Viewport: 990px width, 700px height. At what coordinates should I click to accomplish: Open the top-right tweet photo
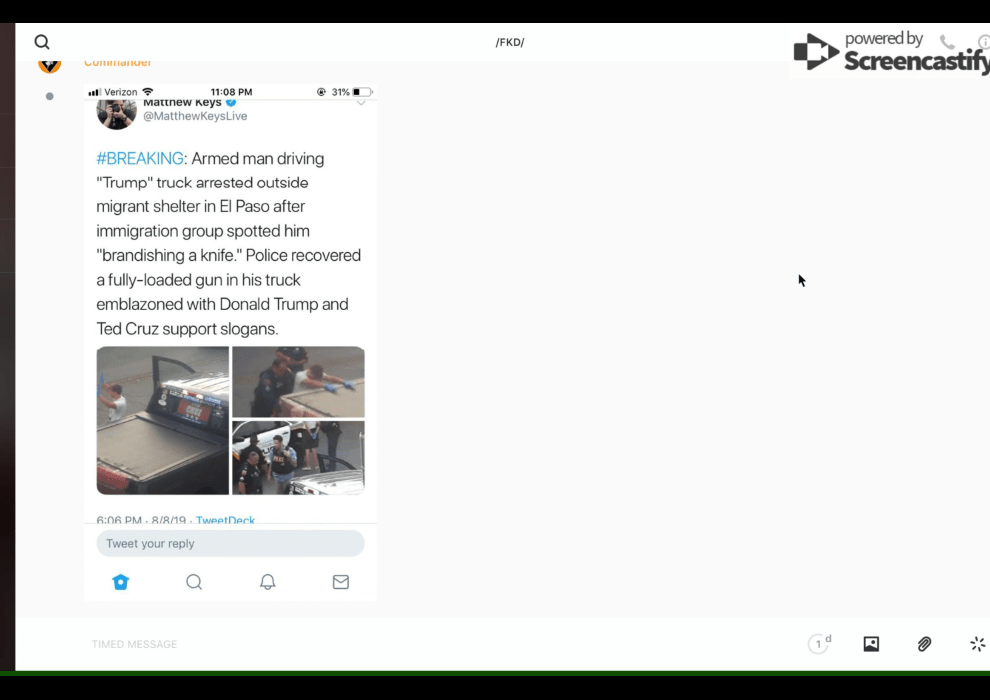[x=298, y=382]
